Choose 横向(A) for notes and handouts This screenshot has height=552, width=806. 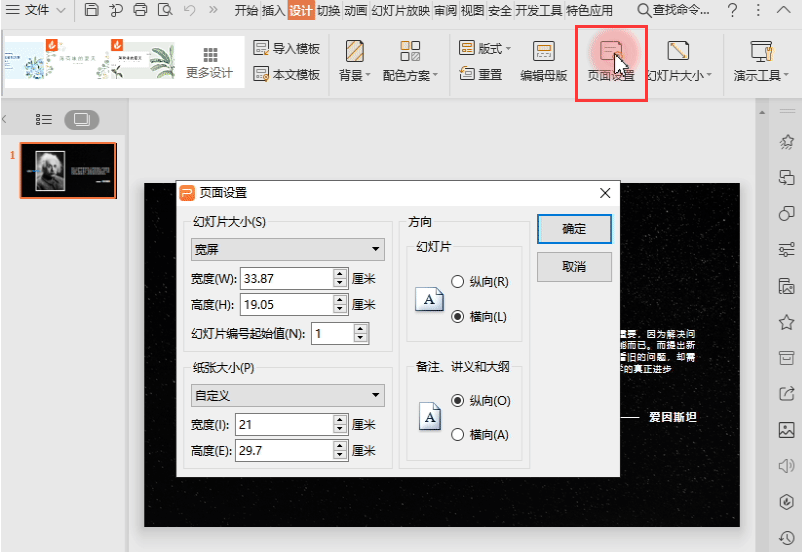458,435
